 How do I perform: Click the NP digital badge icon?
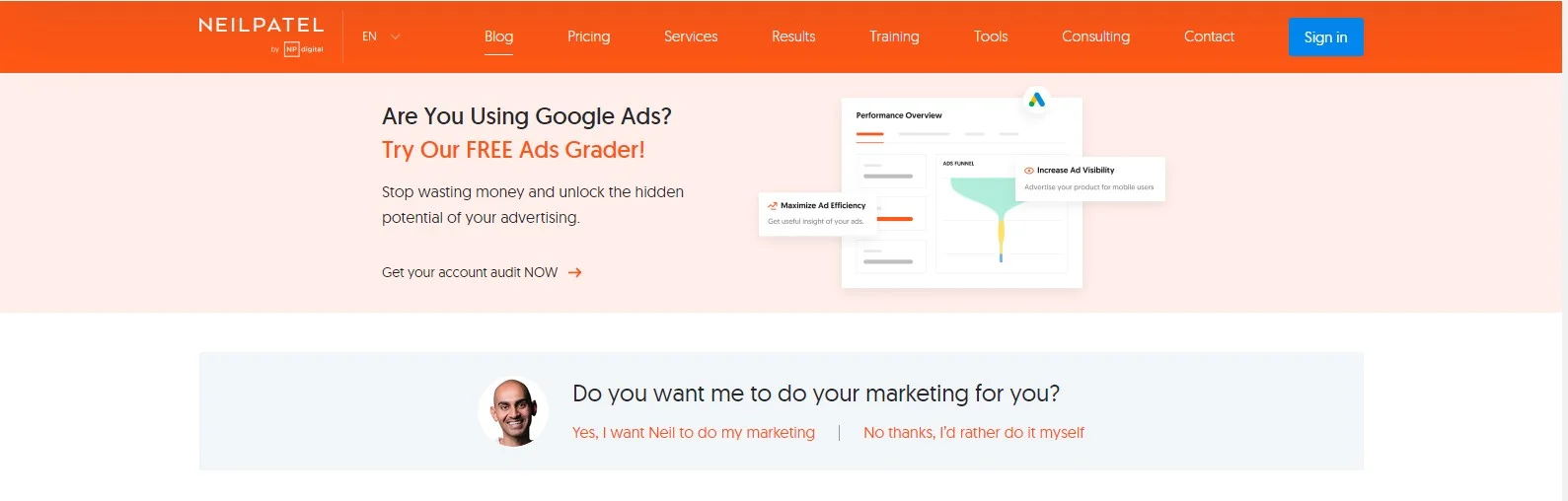pos(291,49)
